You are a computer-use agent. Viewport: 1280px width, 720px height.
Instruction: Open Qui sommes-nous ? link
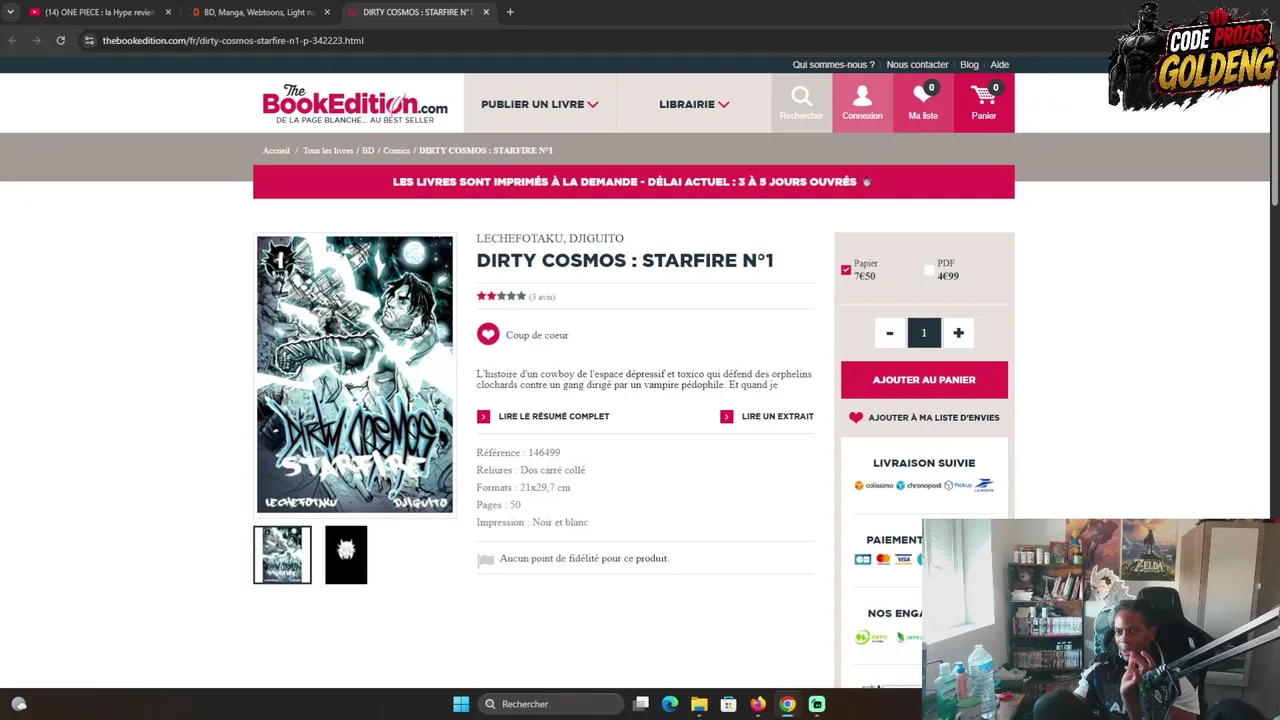point(834,65)
